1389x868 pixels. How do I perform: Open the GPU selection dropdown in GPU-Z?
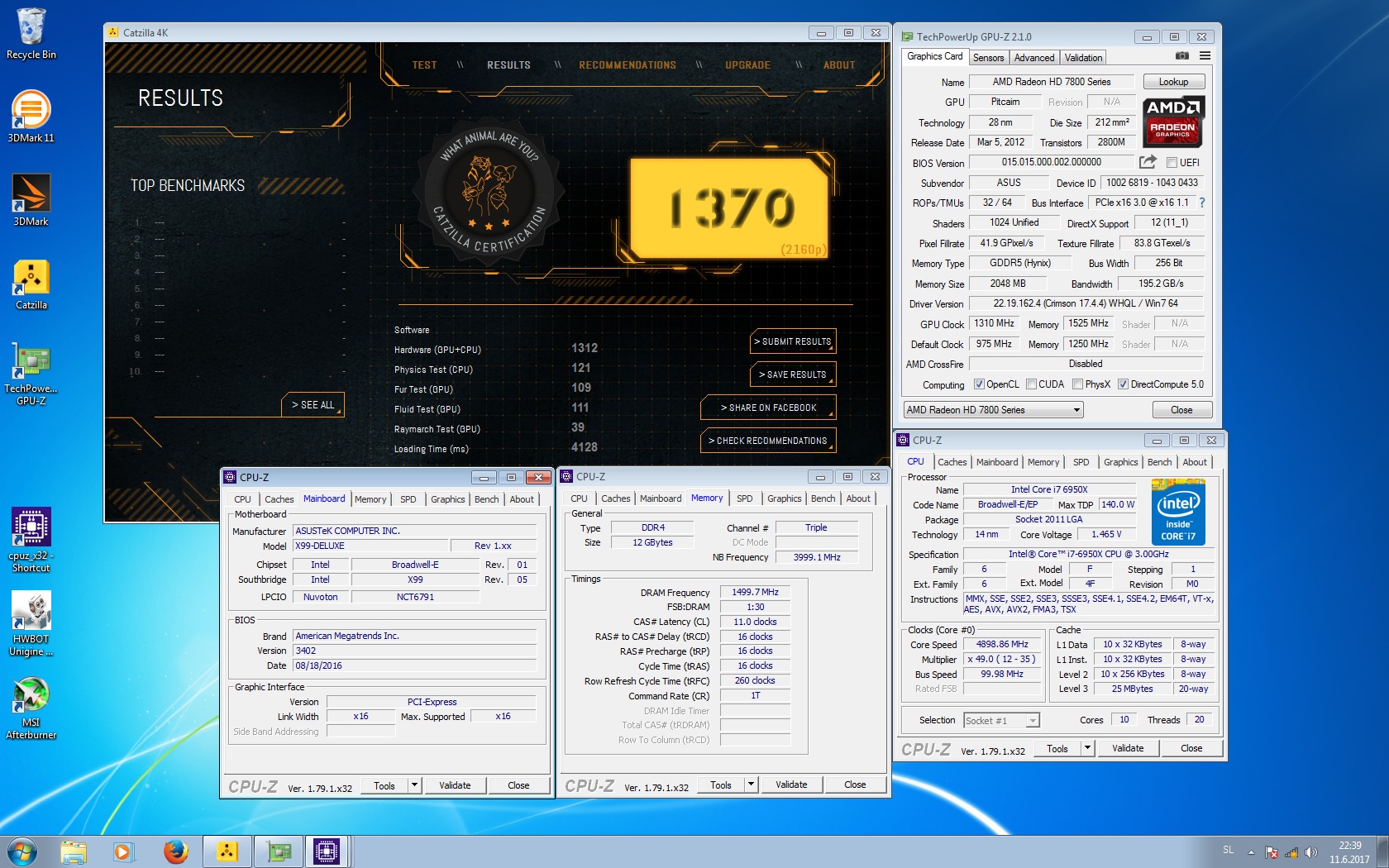[993, 410]
